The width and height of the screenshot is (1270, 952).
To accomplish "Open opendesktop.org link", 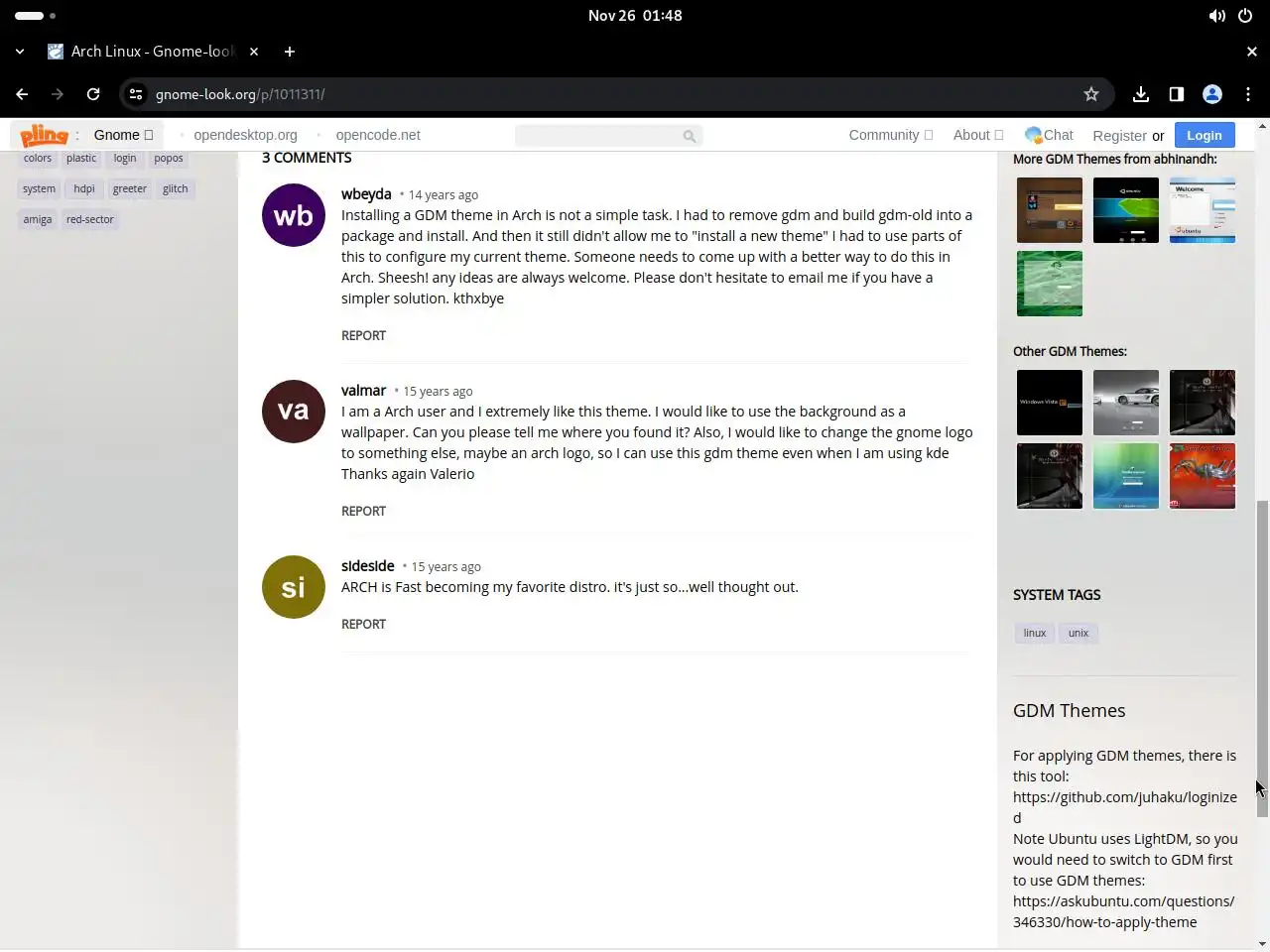I will pyautogui.click(x=245, y=135).
